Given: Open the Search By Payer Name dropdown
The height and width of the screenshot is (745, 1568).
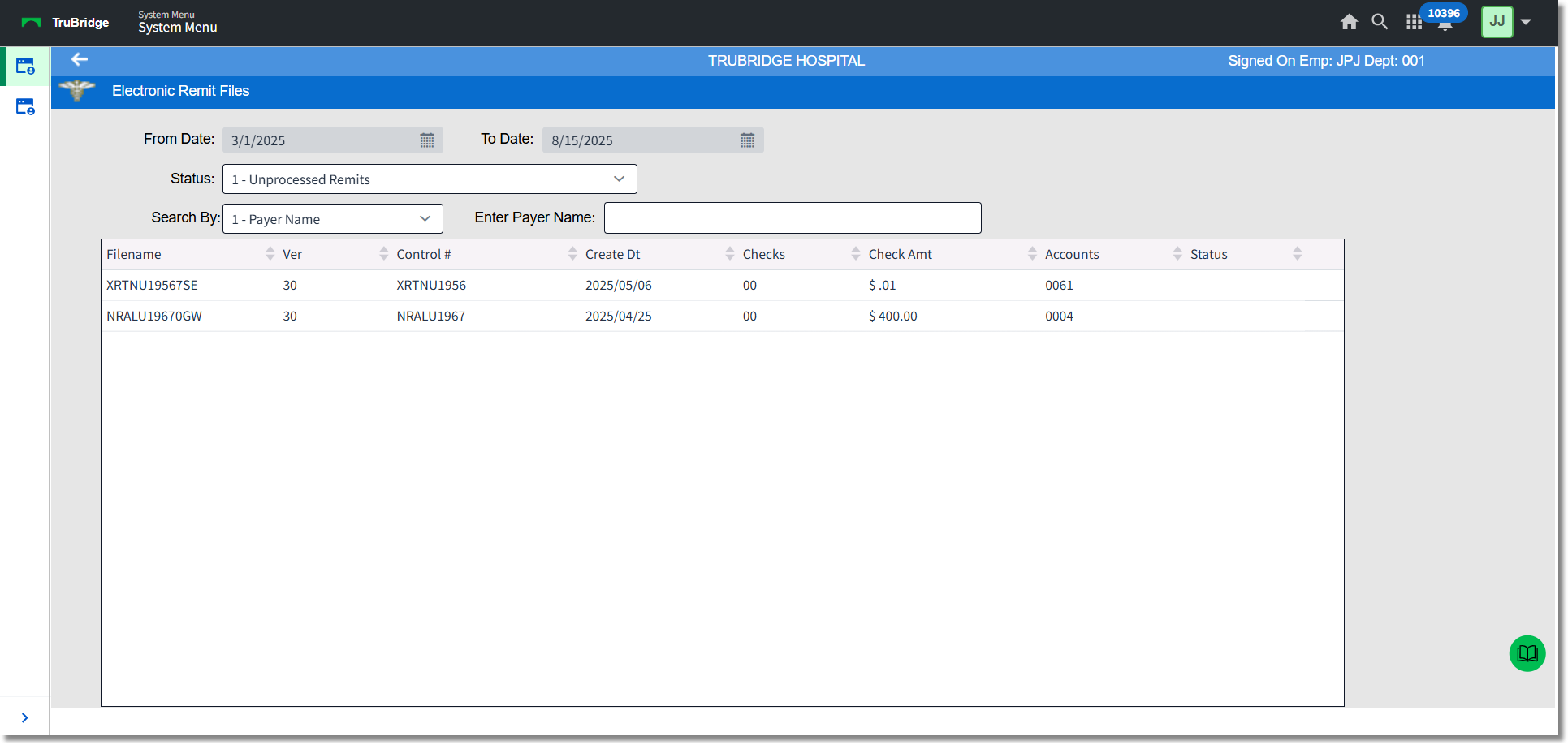Looking at the screenshot, I should [332, 218].
